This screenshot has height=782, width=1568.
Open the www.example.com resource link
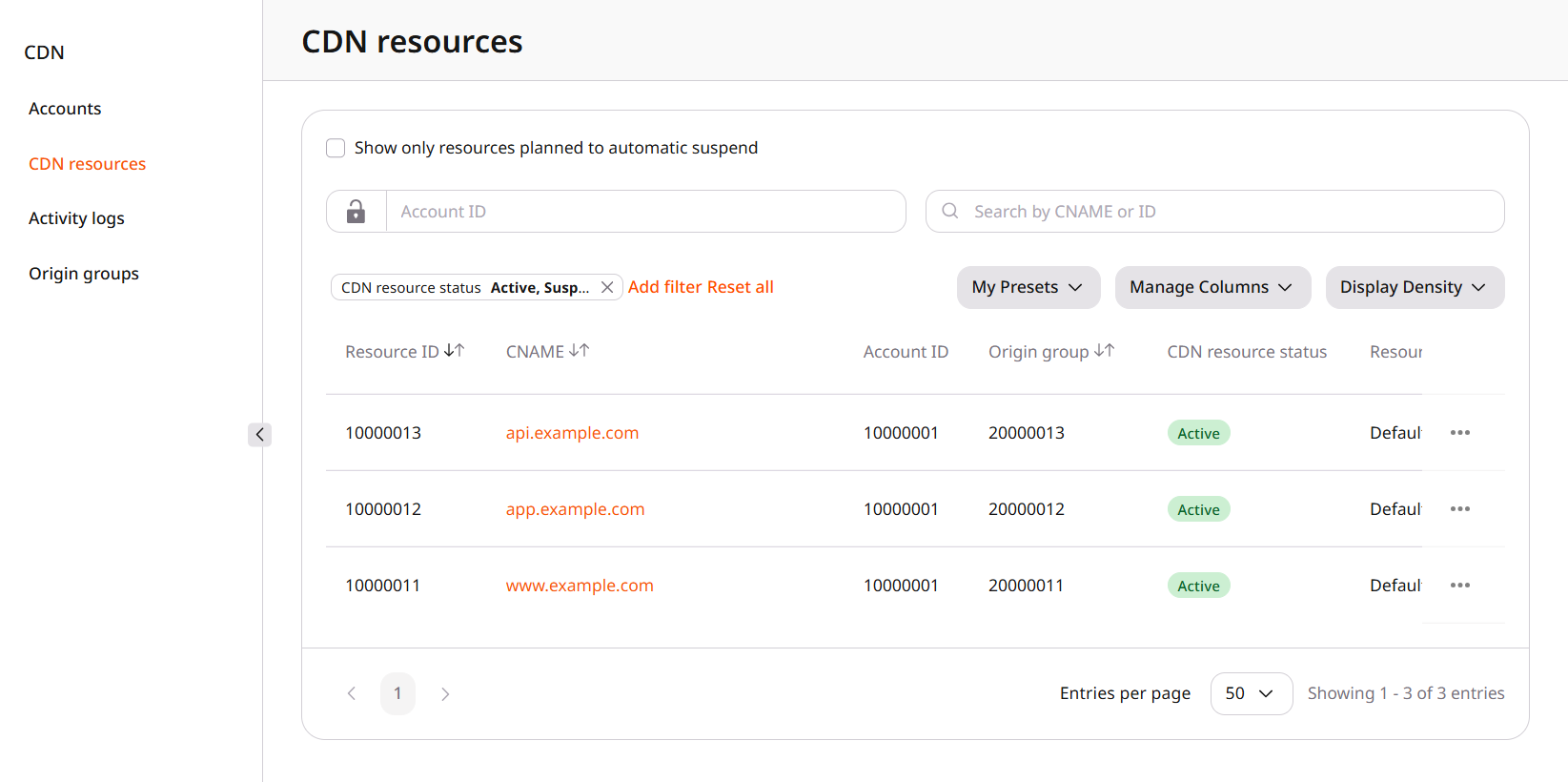[x=580, y=586]
